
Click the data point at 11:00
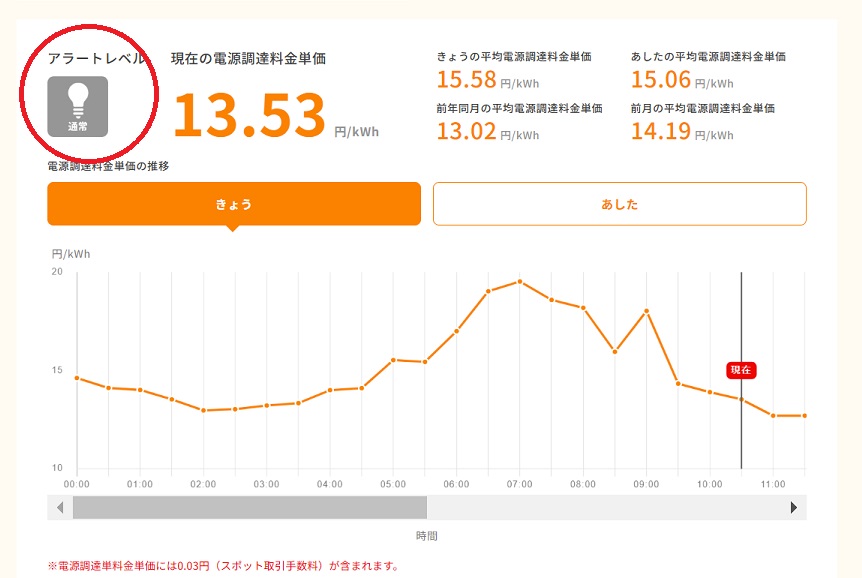click(x=773, y=415)
